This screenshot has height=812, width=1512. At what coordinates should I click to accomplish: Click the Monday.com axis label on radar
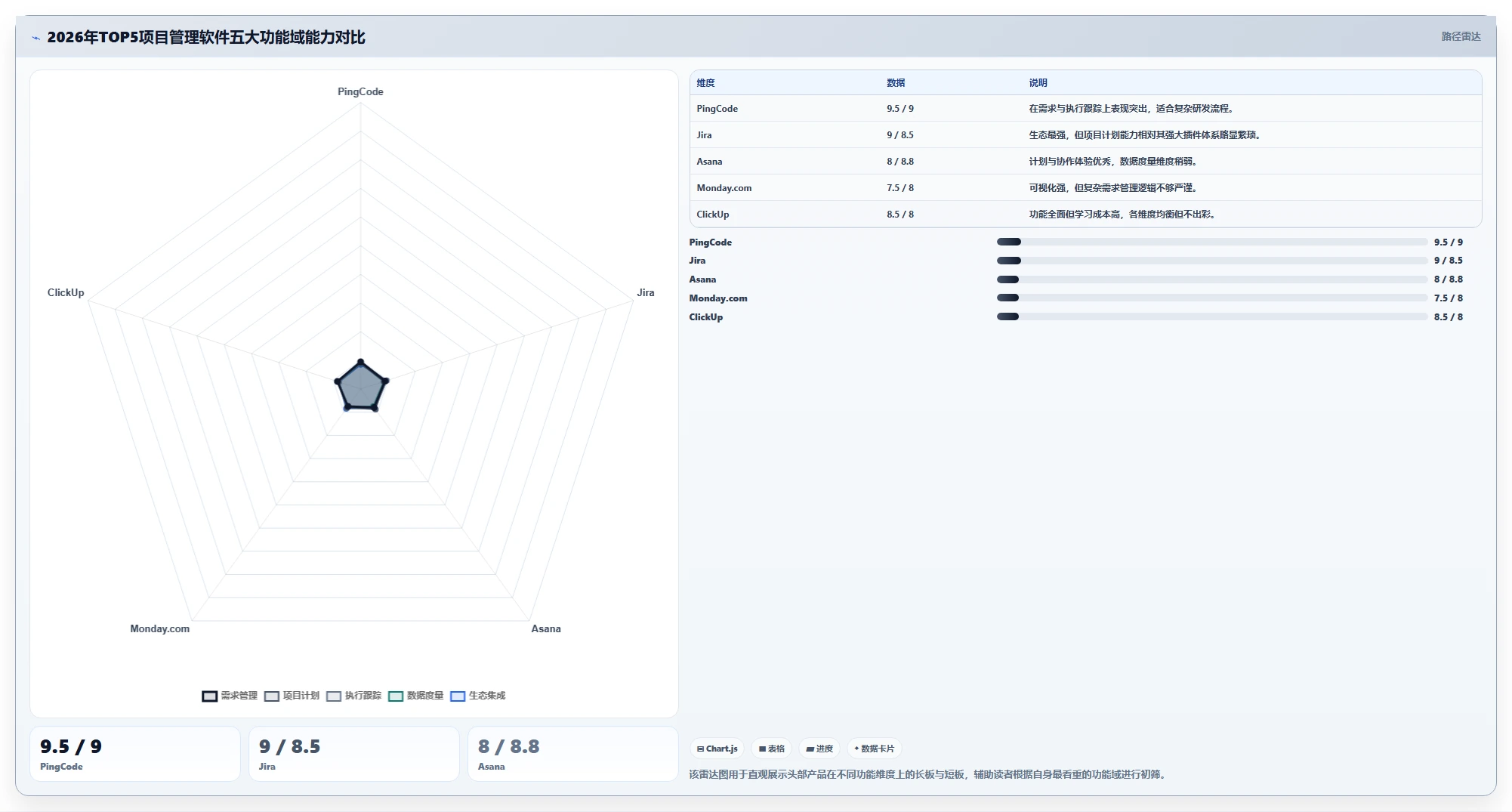pos(160,628)
